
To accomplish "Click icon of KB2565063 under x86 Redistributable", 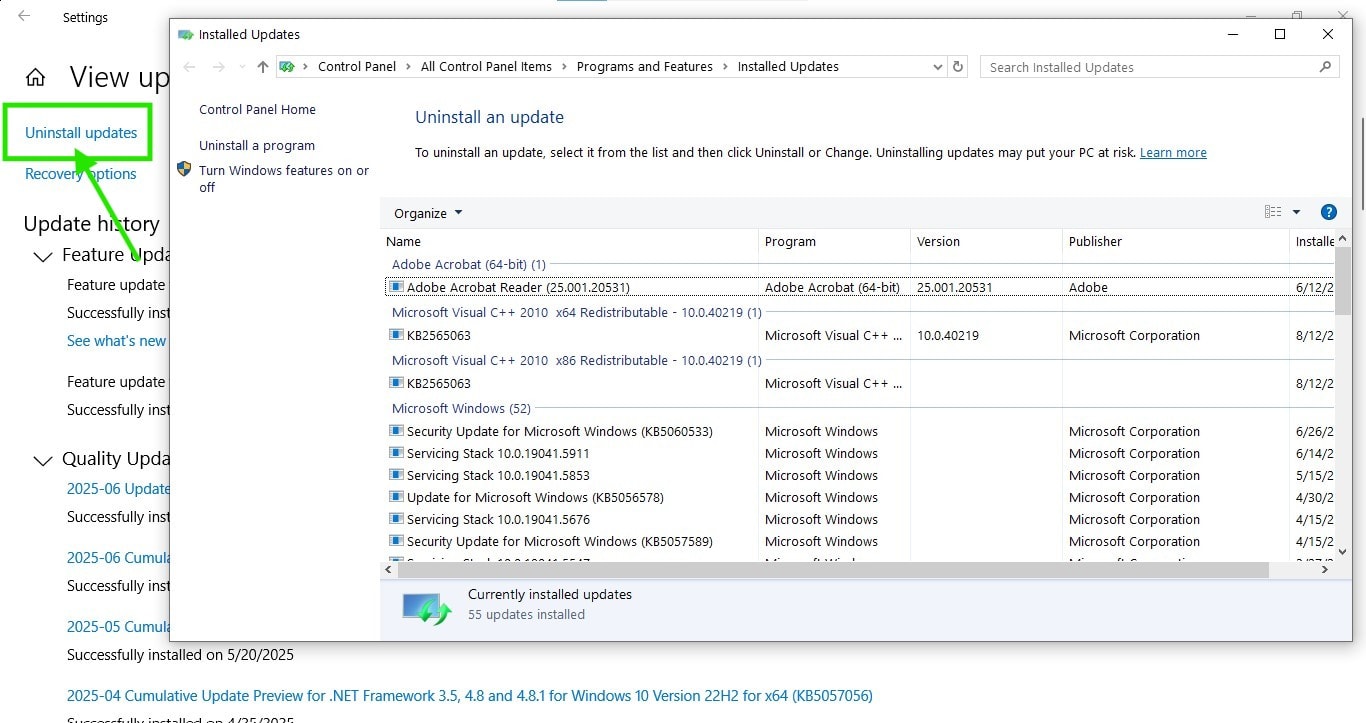I will coord(396,383).
